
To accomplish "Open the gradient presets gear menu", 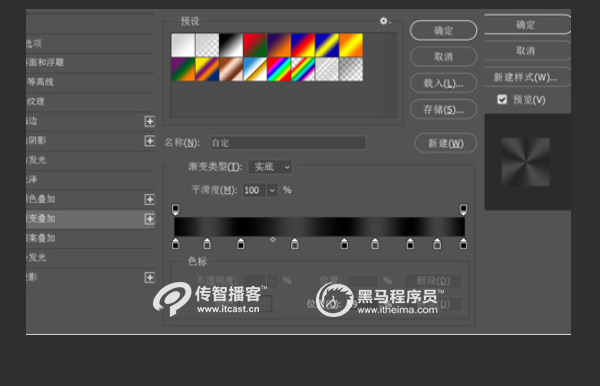I will [385, 21].
